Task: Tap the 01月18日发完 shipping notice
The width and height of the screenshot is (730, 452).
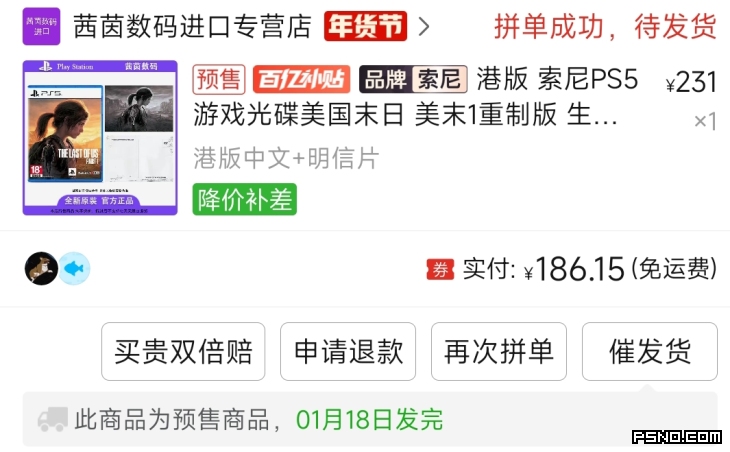Action: point(370,420)
